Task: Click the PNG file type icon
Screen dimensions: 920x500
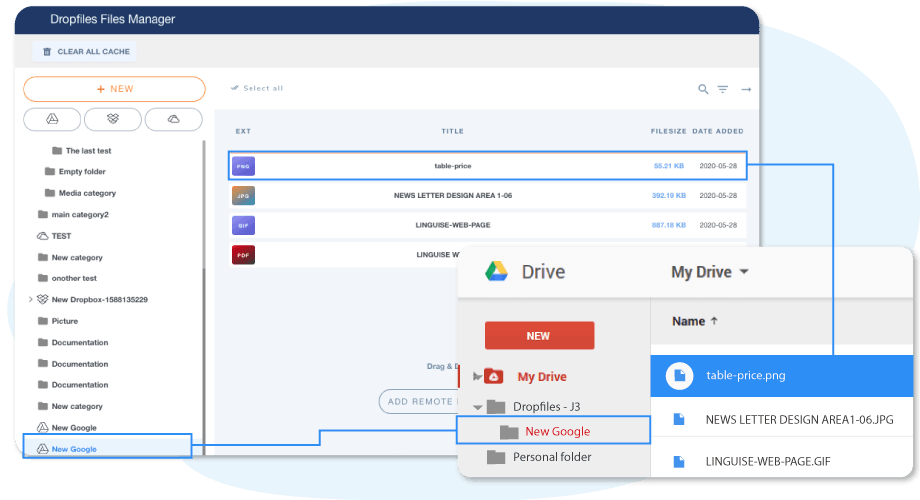Action: pyautogui.click(x=242, y=165)
